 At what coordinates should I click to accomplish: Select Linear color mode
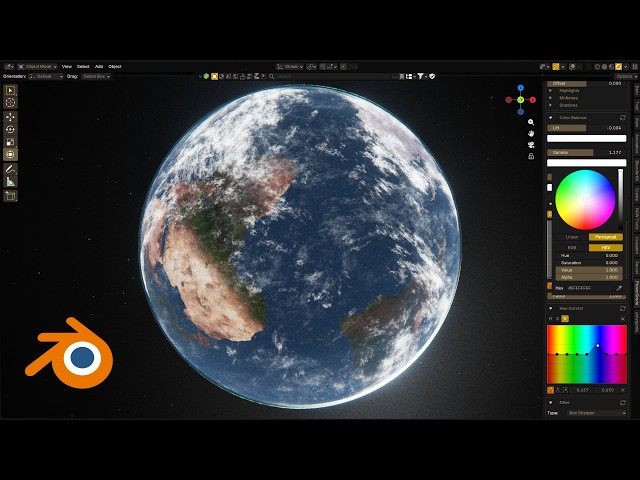tap(572, 237)
